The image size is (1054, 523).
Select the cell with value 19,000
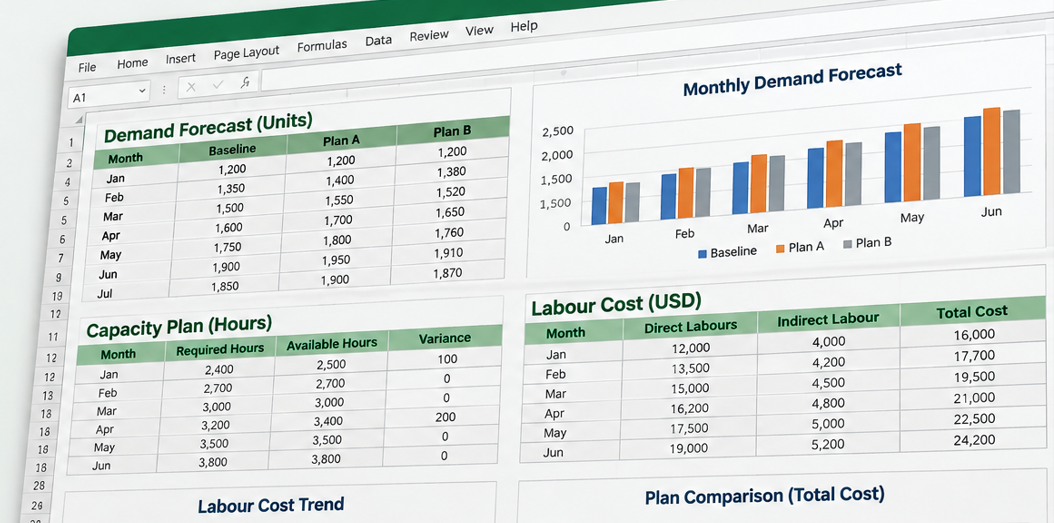coord(688,448)
